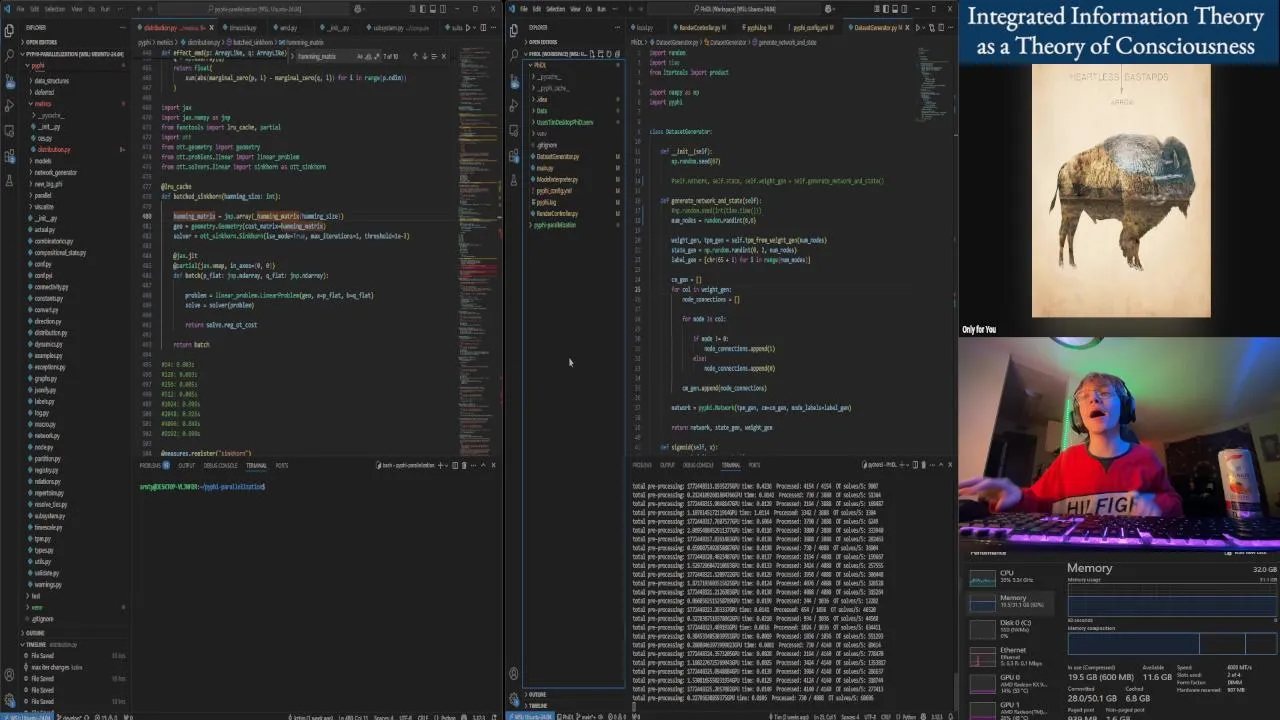Image resolution: width=1280 pixels, height=720 pixels.
Task: Open Run and Debug icon in right PhiDL window
Action: click(514, 105)
